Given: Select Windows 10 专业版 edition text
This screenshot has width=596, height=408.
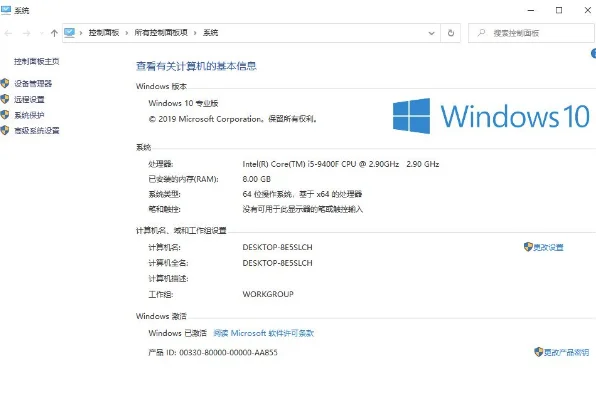Looking at the screenshot, I should [x=183, y=103].
